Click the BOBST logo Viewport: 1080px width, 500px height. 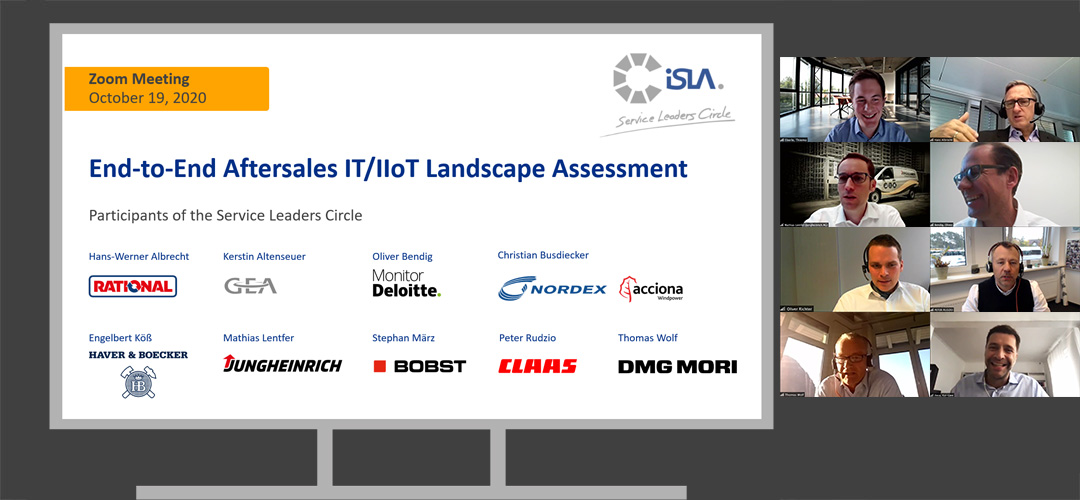point(419,366)
